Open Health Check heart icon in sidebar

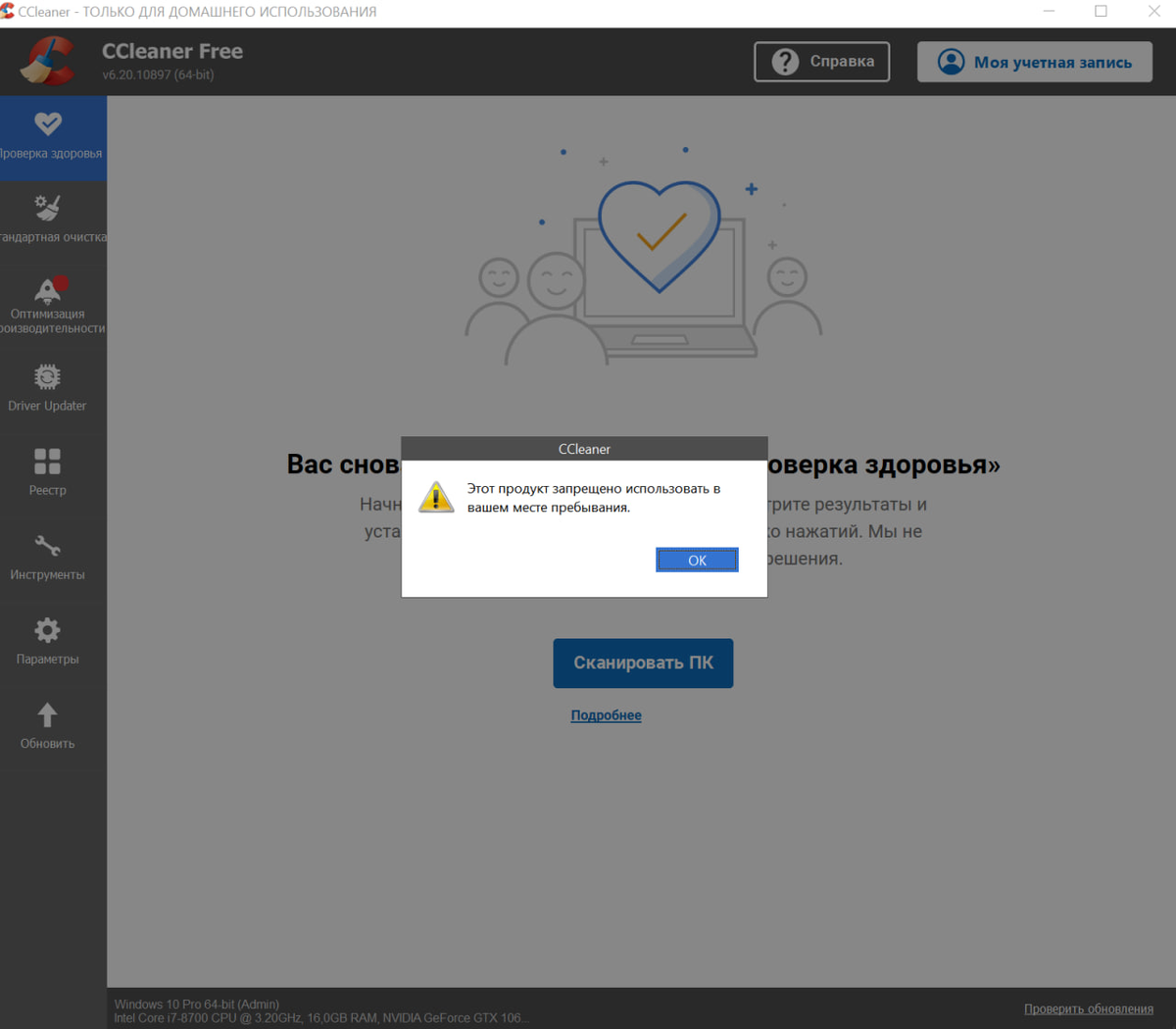47,123
